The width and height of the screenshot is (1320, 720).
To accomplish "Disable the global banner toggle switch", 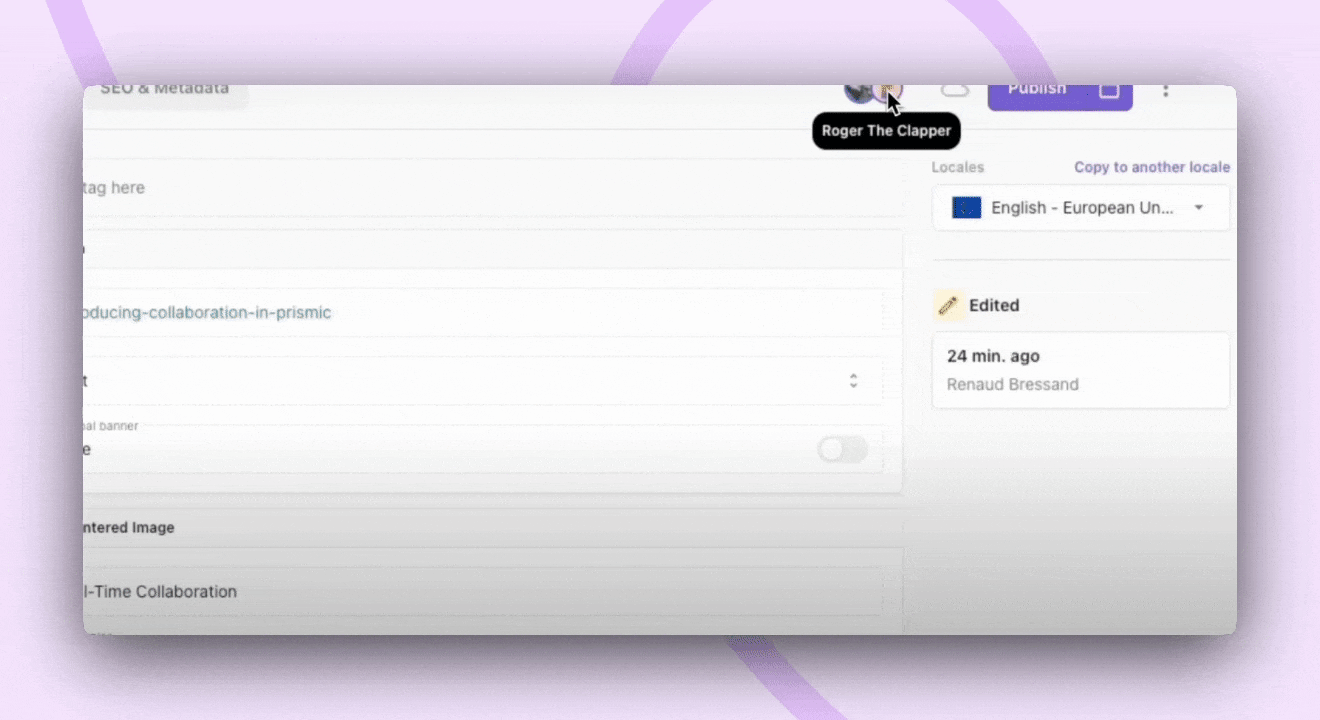I will (x=842, y=450).
